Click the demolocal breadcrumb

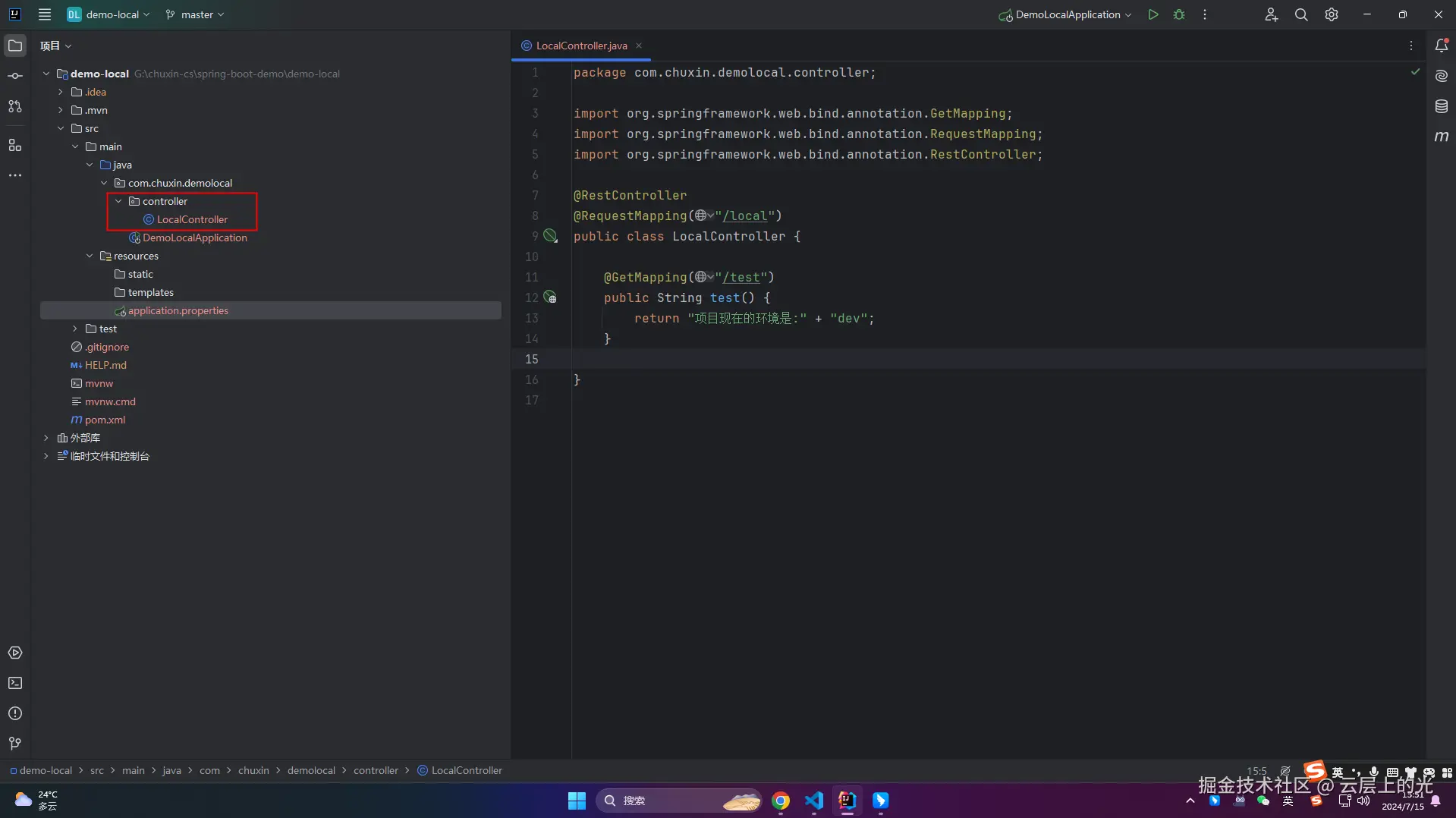[311, 770]
